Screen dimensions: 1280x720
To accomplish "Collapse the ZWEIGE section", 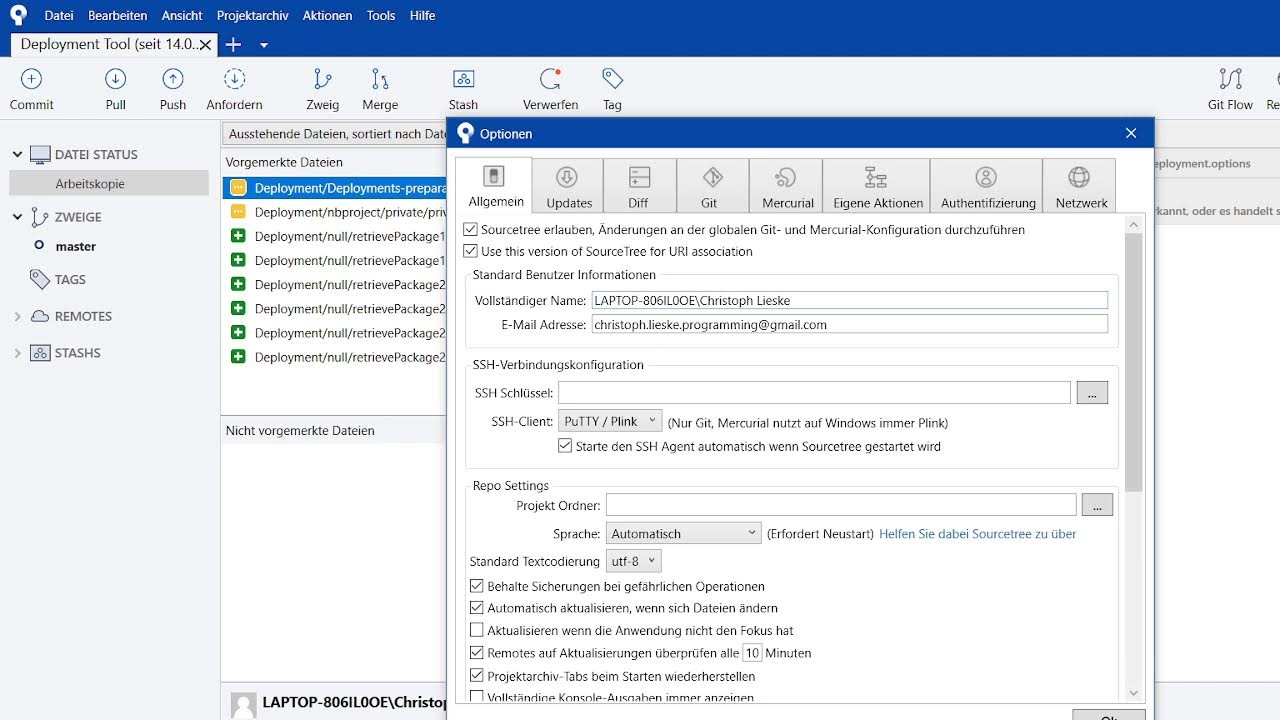I will [17, 216].
